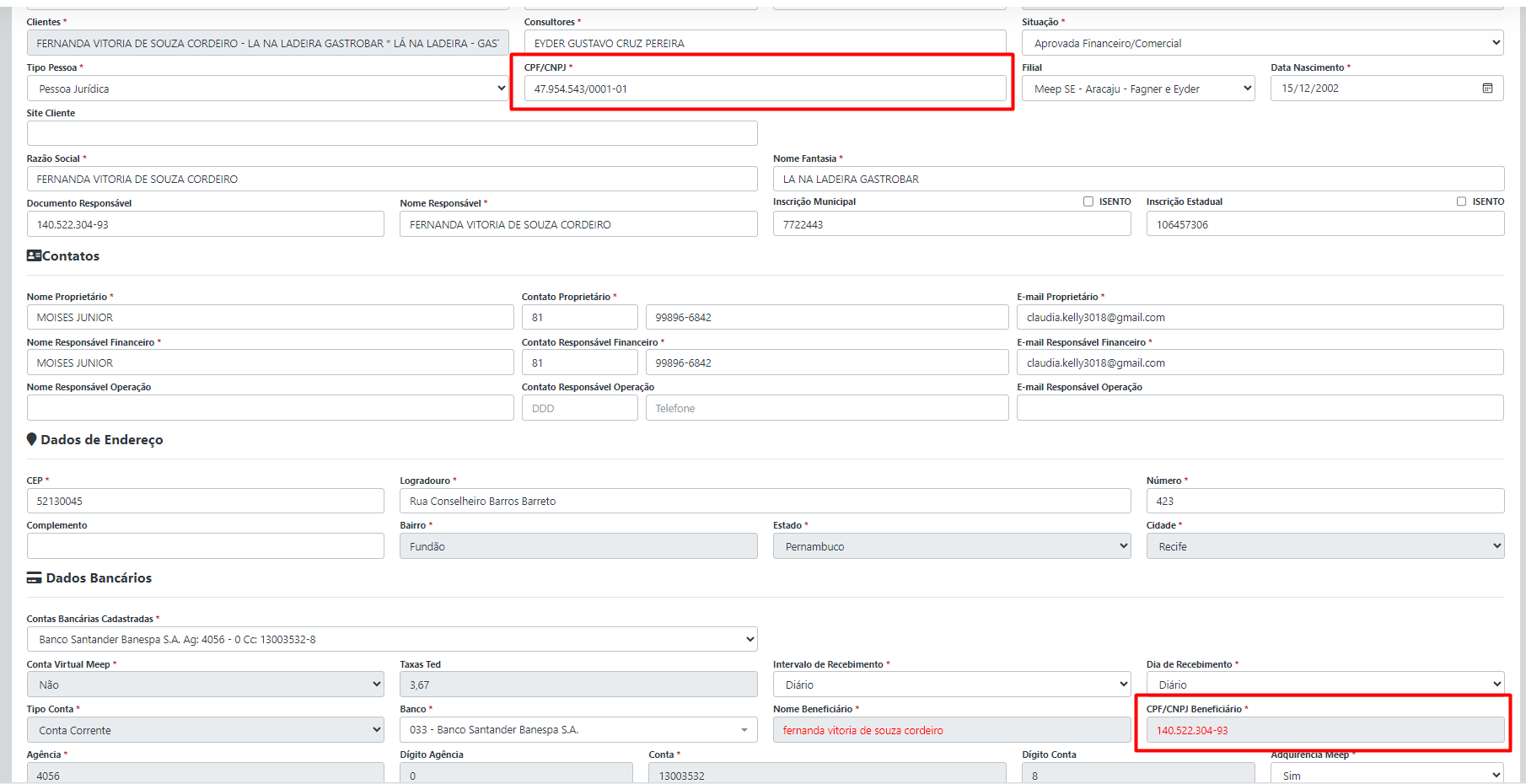The image size is (1526, 784).
Task: Click the card icon beside Dados Bancários
Action: (34, 577)
